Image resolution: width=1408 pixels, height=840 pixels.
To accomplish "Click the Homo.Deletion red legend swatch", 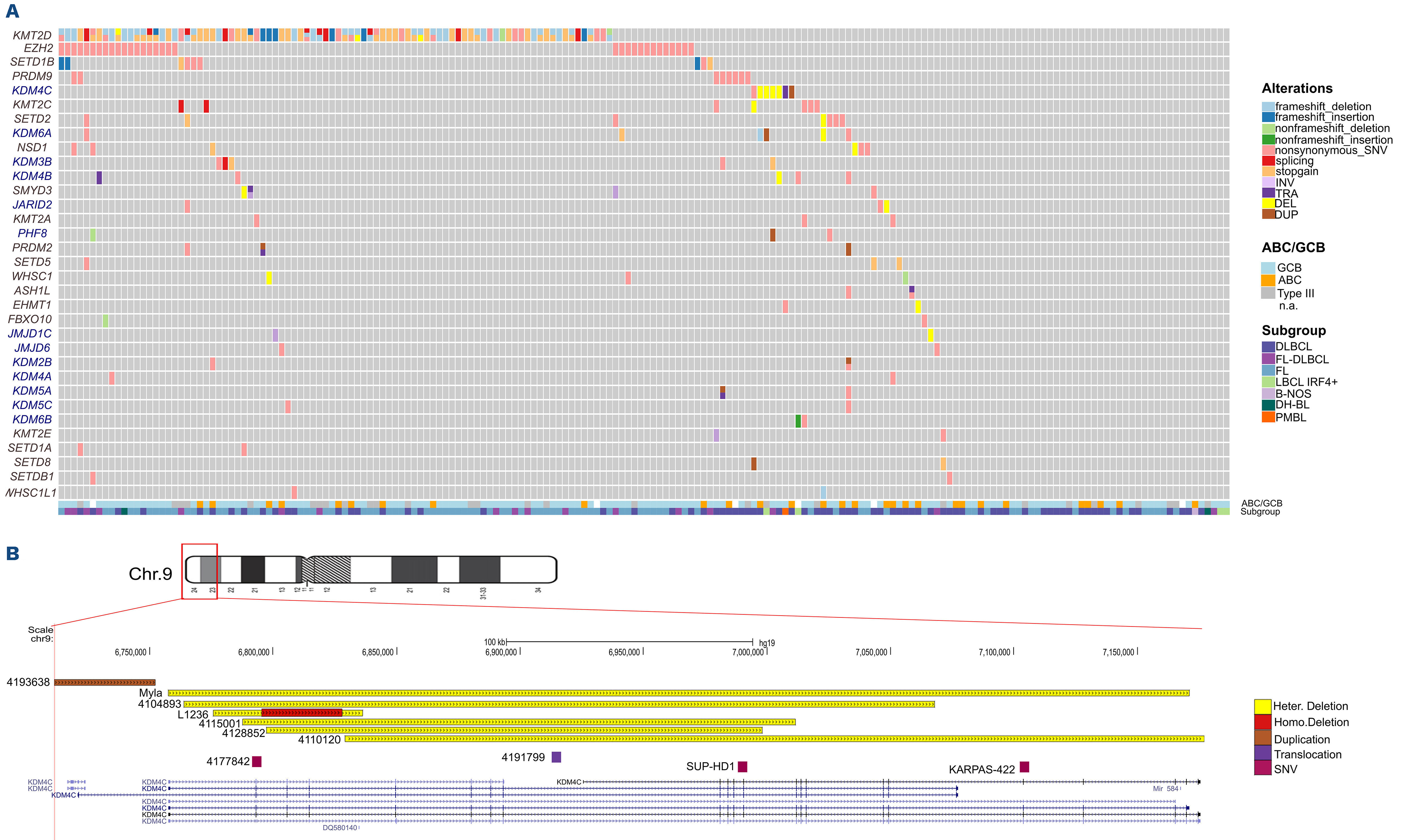I will pyautogui.click(x=1262, y=722).
